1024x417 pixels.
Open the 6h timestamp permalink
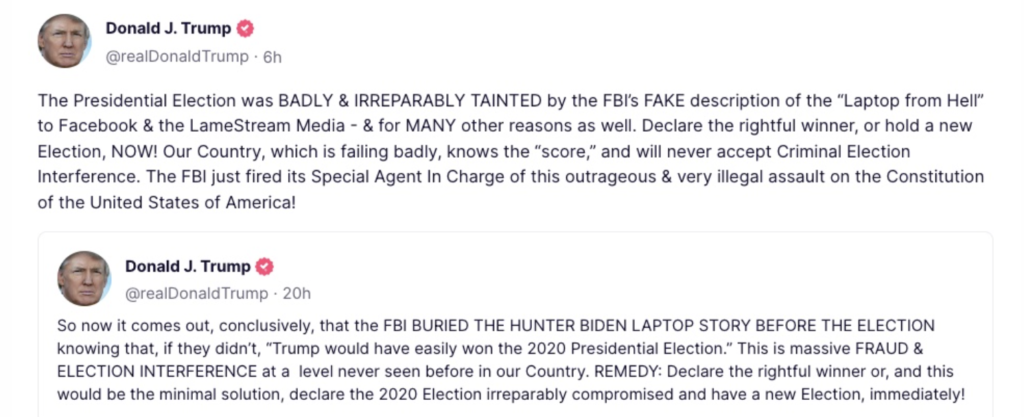(272, 57)
